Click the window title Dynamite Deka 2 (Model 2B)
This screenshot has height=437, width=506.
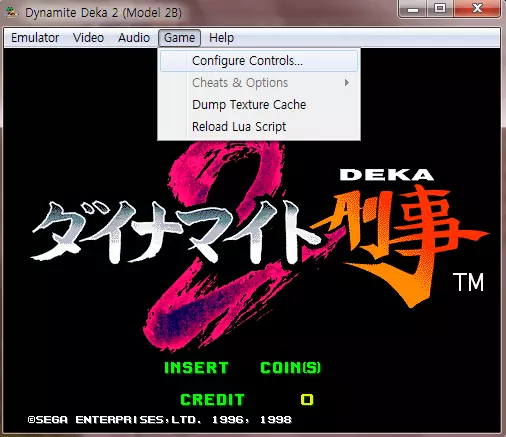tap(104, 13)
